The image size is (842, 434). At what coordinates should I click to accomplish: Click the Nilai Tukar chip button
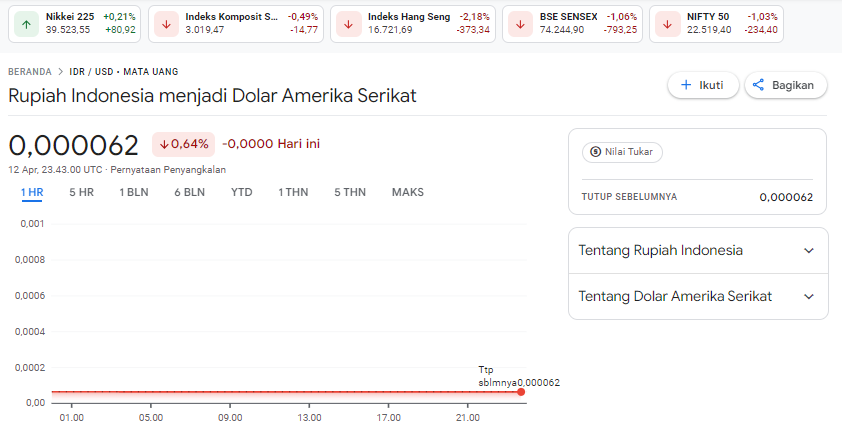point(622,152)
